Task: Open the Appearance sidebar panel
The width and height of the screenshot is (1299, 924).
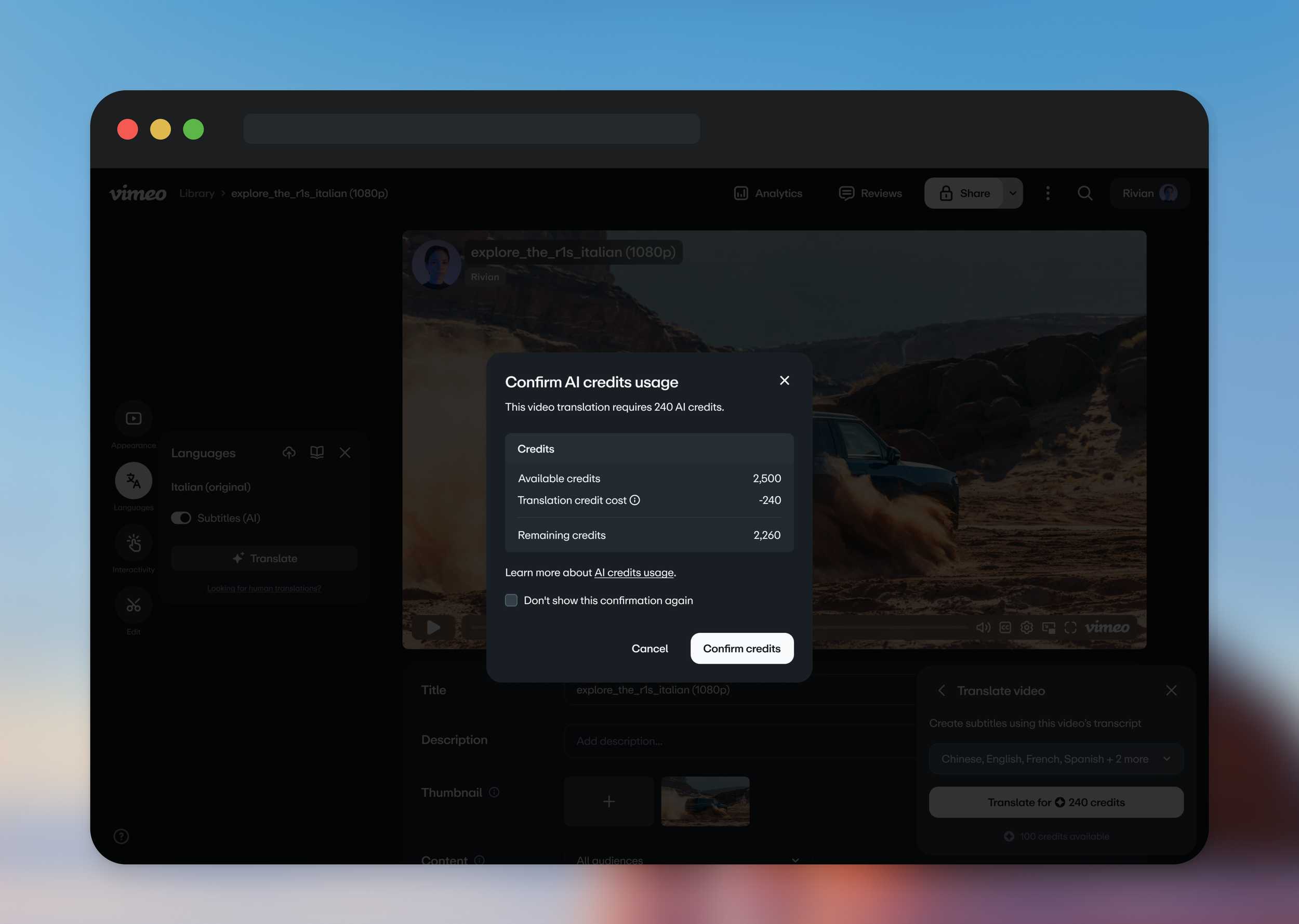Action: (x=134, y=419)
